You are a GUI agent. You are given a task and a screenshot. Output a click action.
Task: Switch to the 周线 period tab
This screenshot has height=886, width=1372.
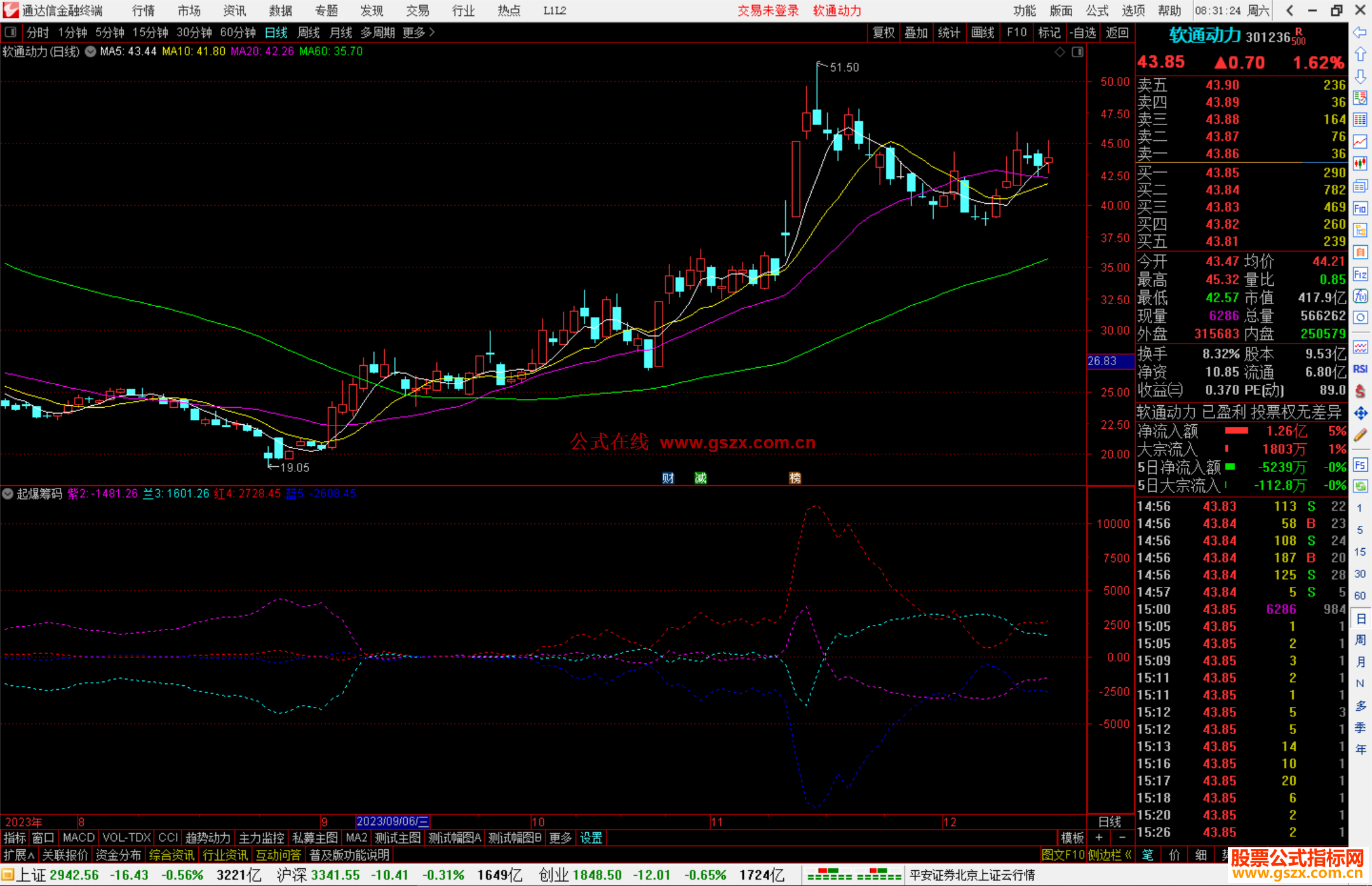tap(309, 32)
